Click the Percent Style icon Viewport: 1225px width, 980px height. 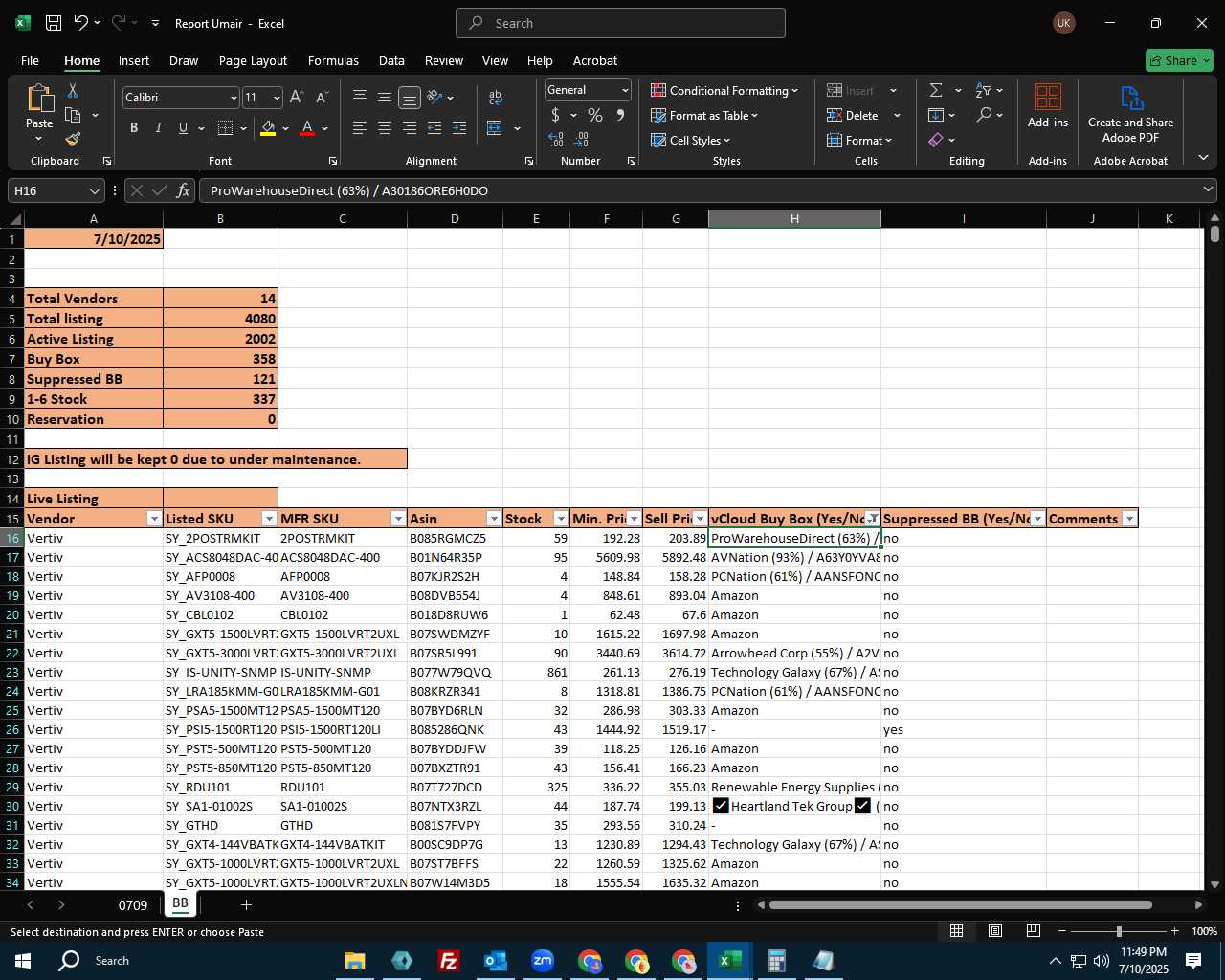click(595, 115)
